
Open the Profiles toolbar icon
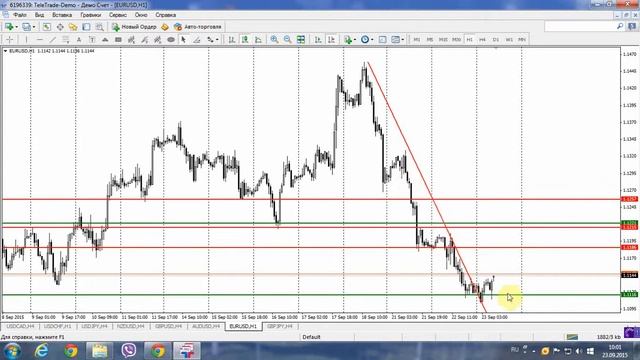point(26,27)
